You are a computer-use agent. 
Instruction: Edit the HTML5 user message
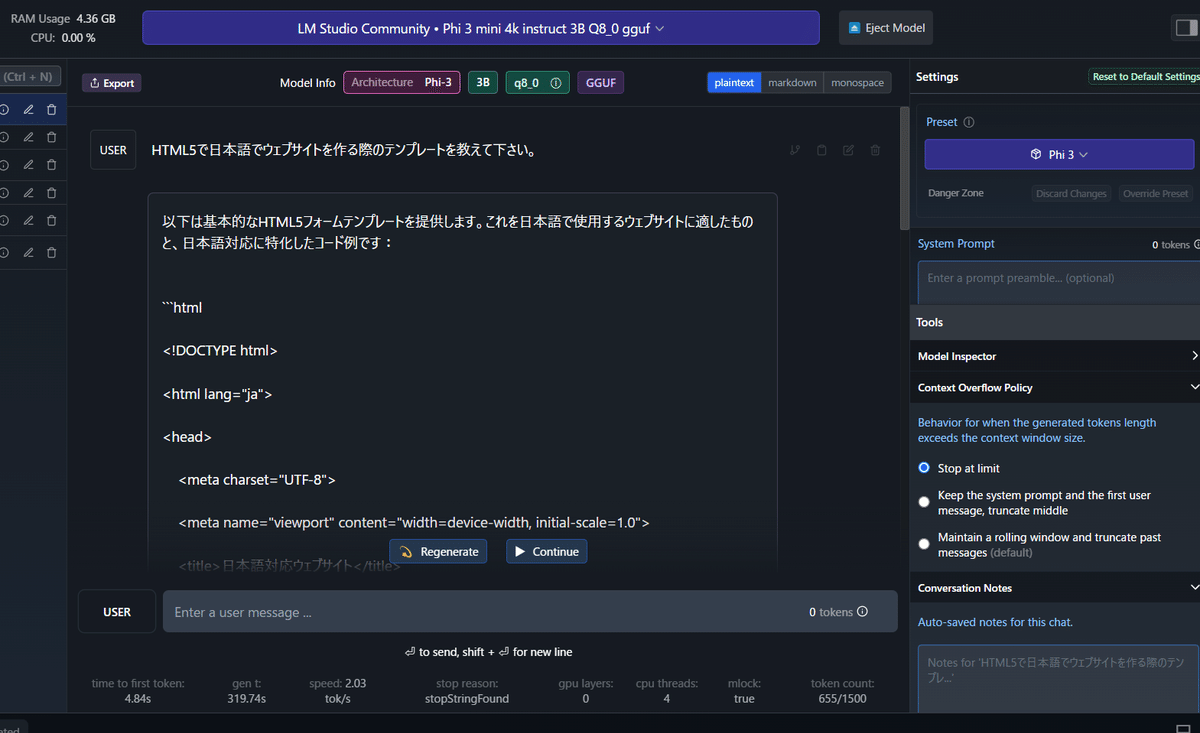[x=848, y=150]
